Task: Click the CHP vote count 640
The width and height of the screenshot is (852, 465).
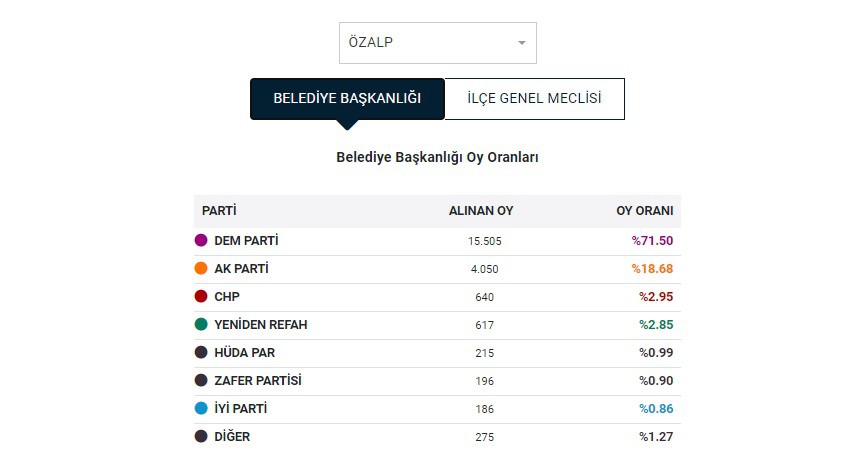Action: click(x=485, y=297)
